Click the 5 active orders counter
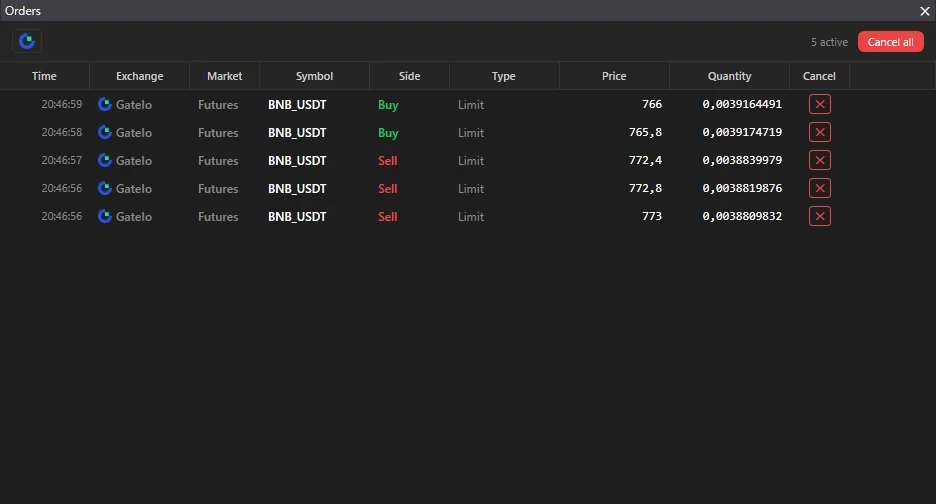Viewport: 936px width, 504px height. pos(829,42)
